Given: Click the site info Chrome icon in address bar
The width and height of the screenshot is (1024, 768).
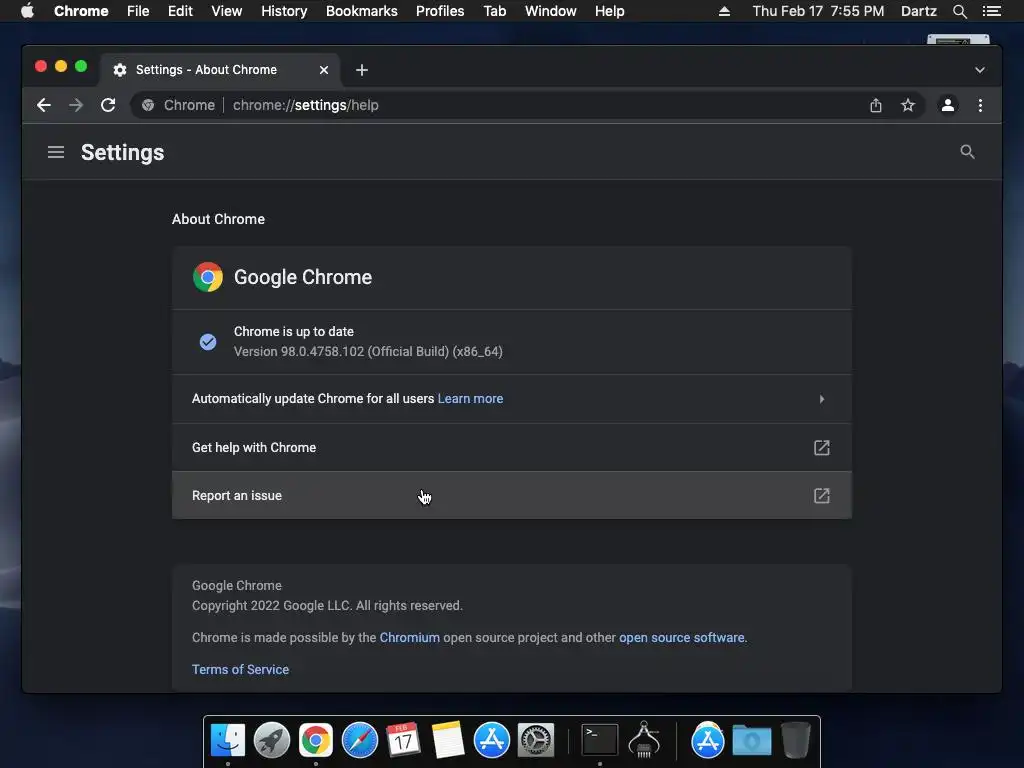Looking at the screenshot, I should (148, 105).
